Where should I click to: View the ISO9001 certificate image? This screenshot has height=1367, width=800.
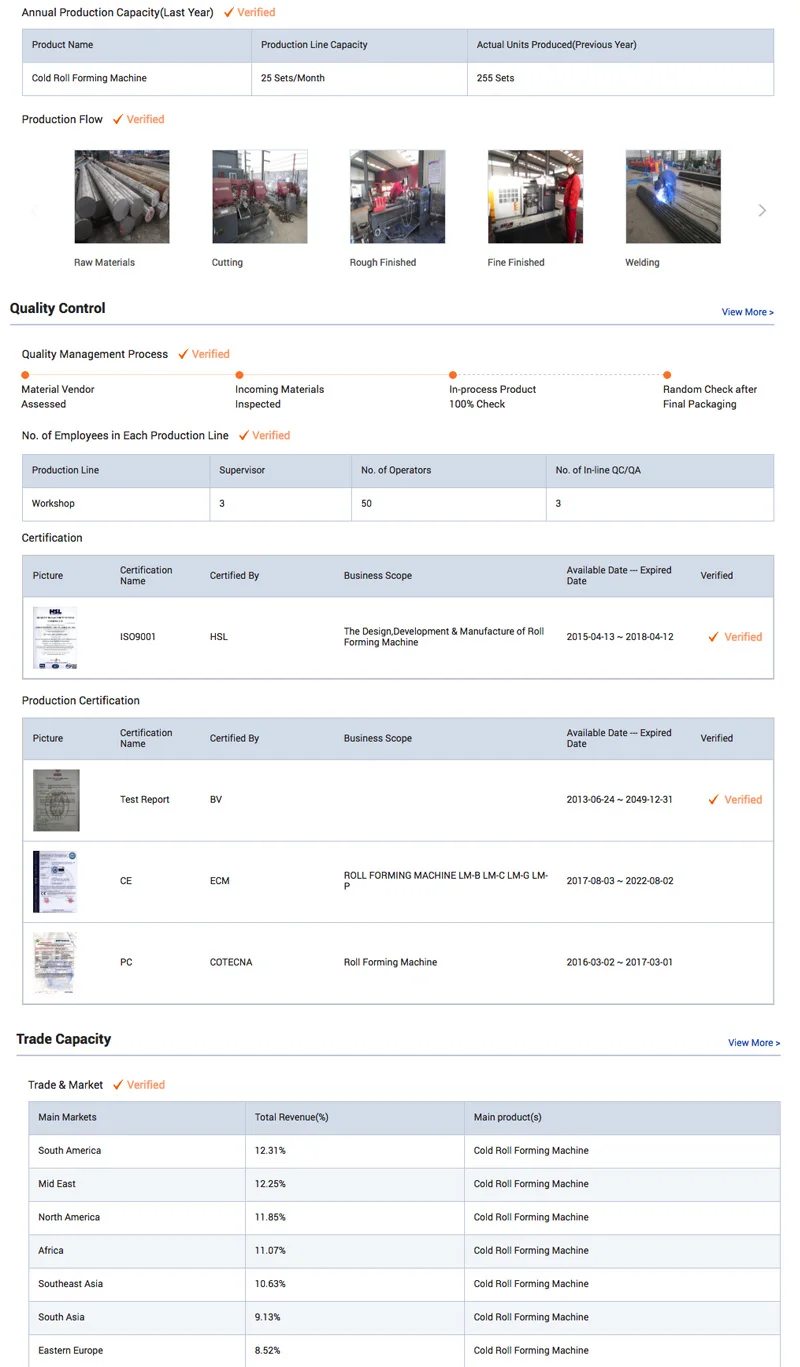coord(55,637)
